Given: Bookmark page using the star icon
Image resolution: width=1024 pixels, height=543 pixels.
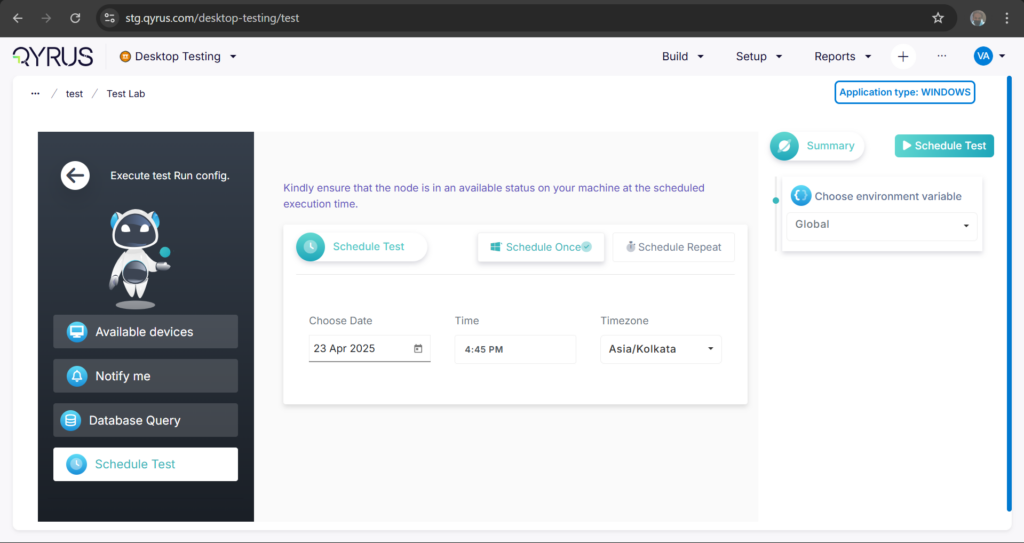Looking at the screenshot, I should click(937, 18).
